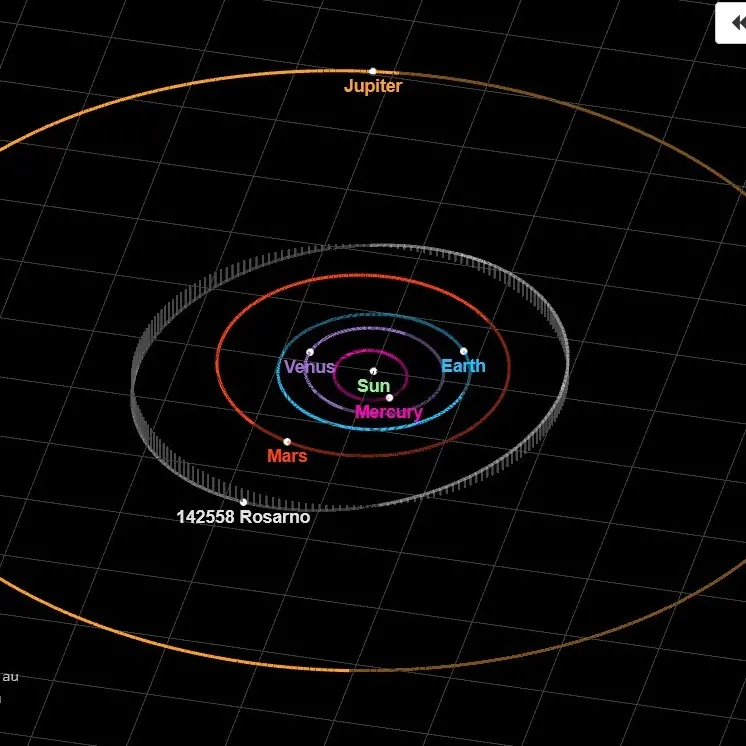
Task: Click the 142558 Rosarno label
Action: pos(243,518)
